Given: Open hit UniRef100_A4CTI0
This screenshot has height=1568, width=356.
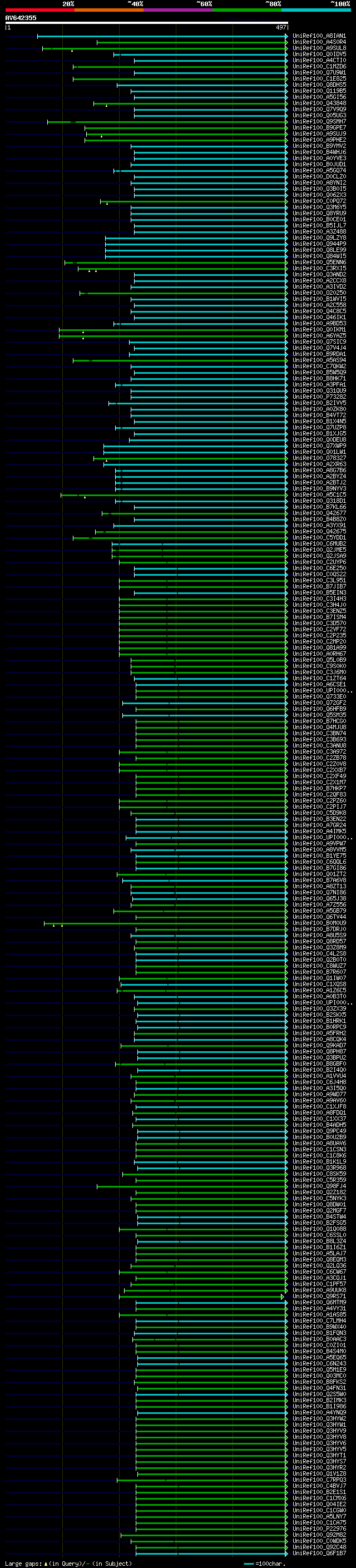Looking at the screenshot, I should point(319,60).
